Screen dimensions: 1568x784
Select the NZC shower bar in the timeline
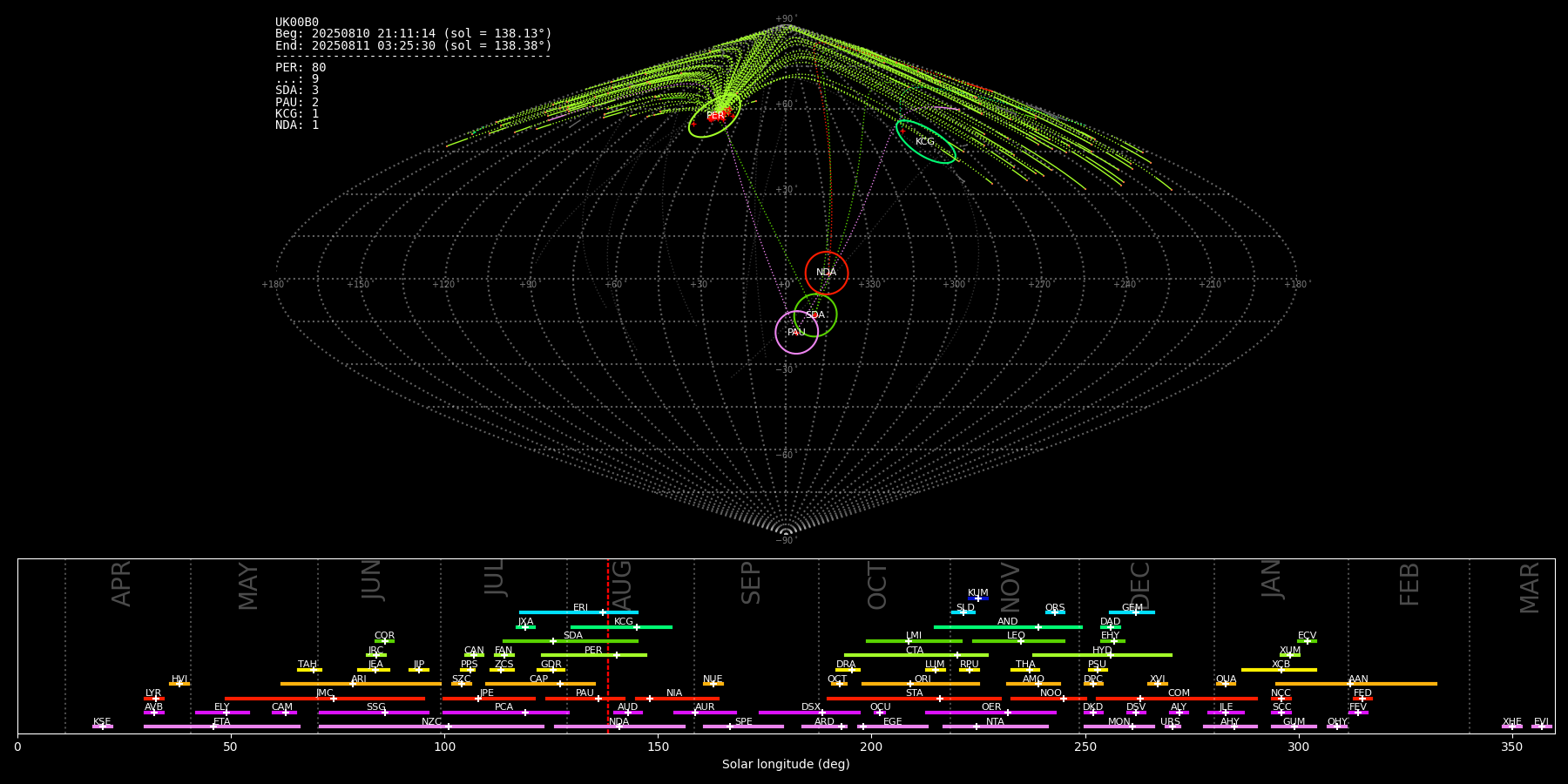click(x=431, y=727)
